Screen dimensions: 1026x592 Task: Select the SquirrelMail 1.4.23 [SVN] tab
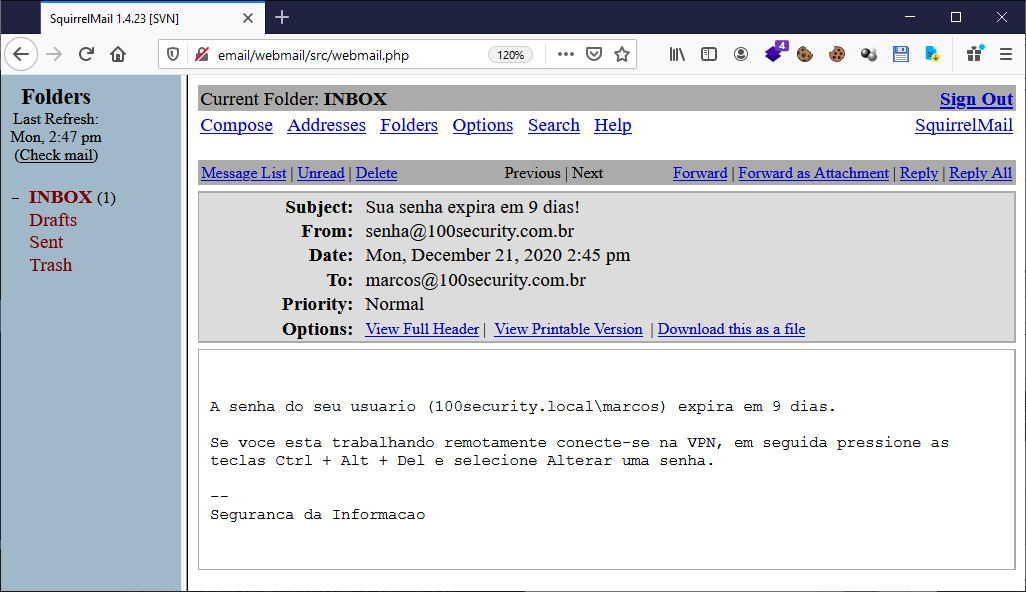pyautogui.click(x=153, y=18)
